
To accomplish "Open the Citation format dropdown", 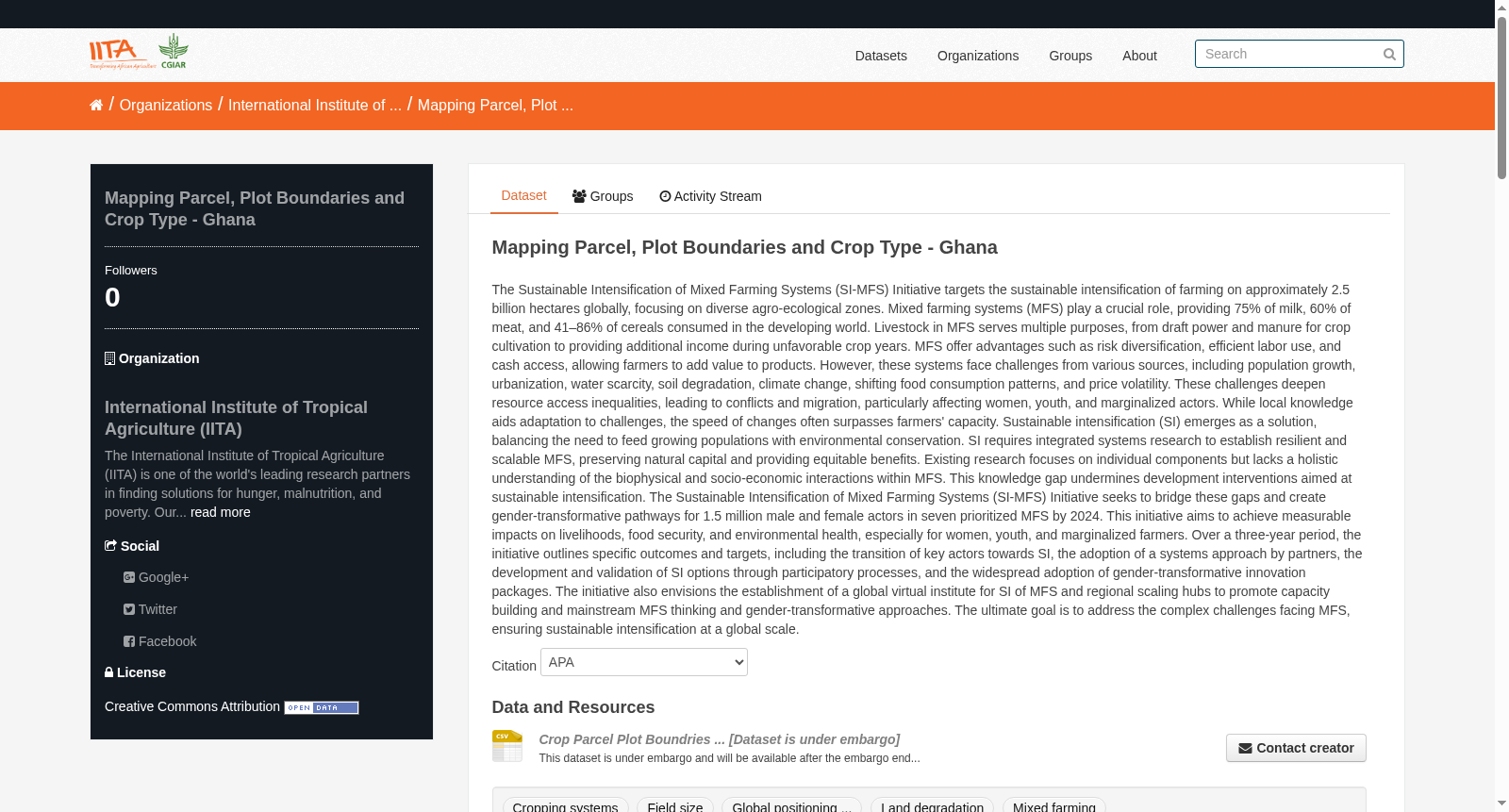I will pyautogui.click(x=644, y=662).
